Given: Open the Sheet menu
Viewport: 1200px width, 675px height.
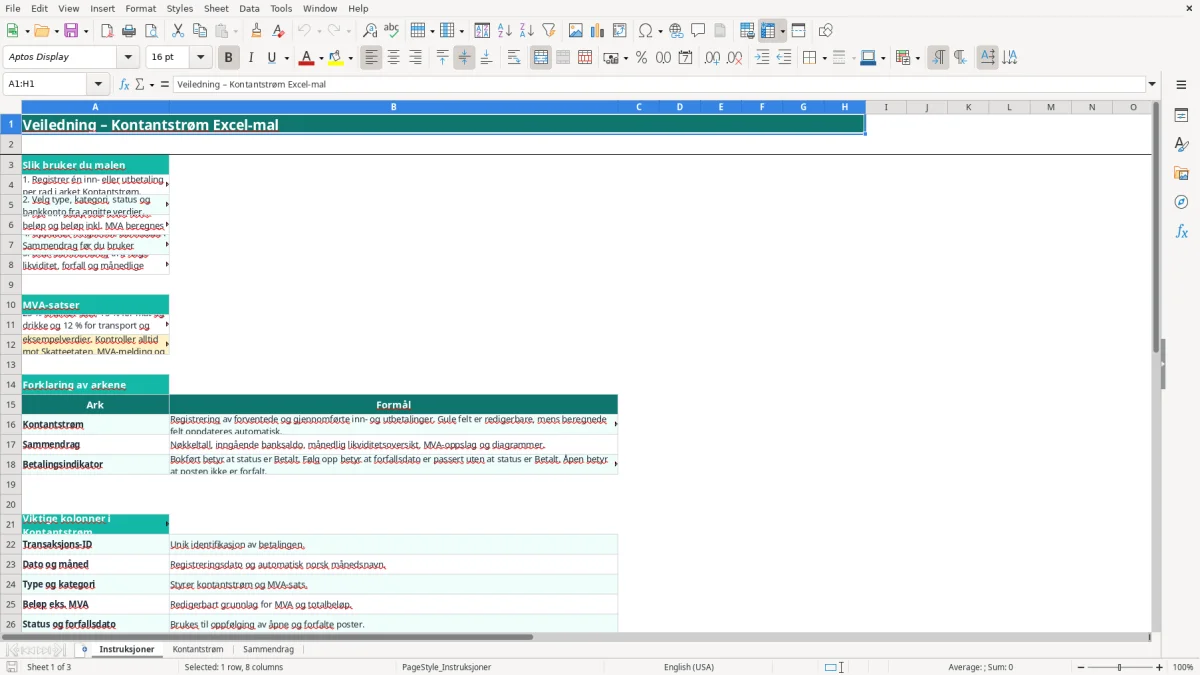Looking at the screenshot, I should [x=216, y=8].
